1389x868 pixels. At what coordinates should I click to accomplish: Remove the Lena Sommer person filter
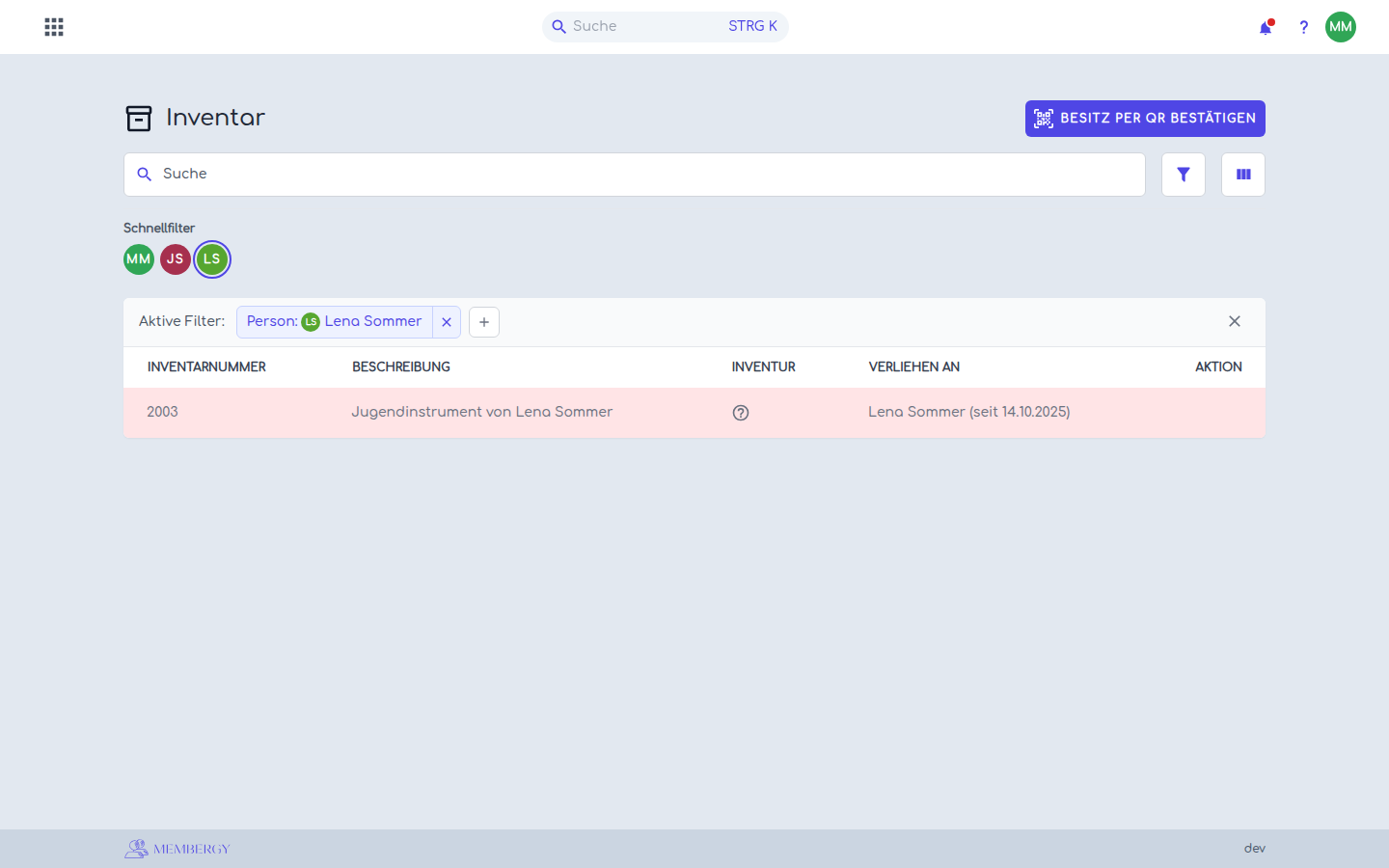pyautogui.click(x=447, y=322)
